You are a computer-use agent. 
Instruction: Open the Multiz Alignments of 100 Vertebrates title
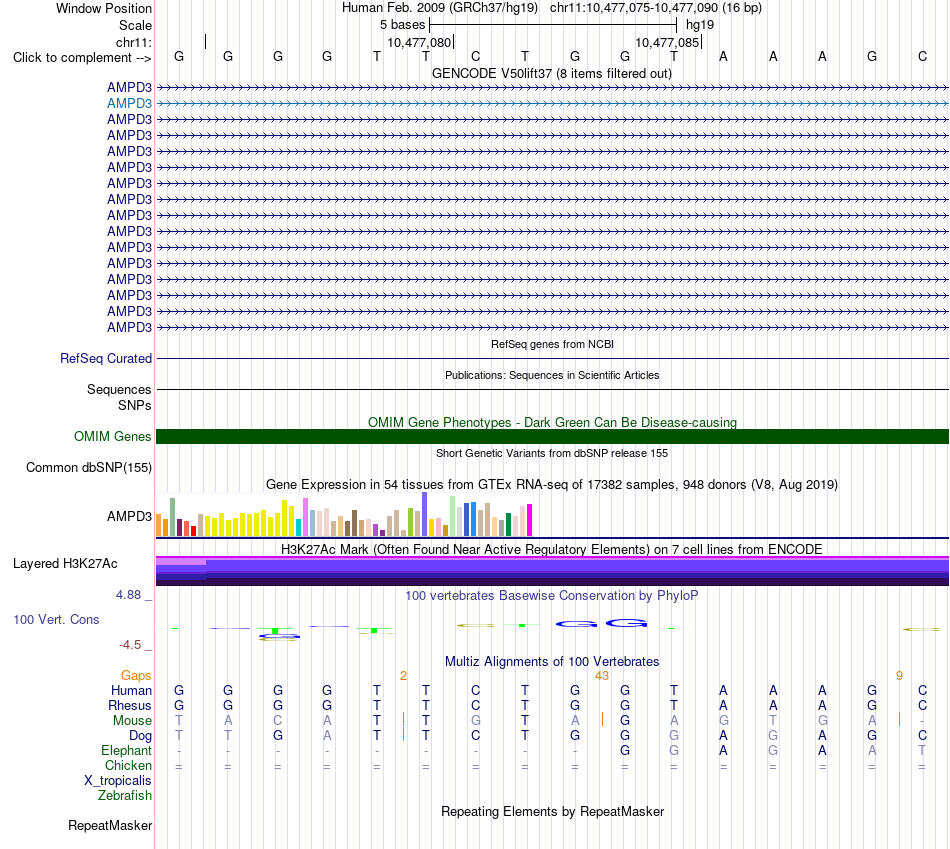coord(552,661)
